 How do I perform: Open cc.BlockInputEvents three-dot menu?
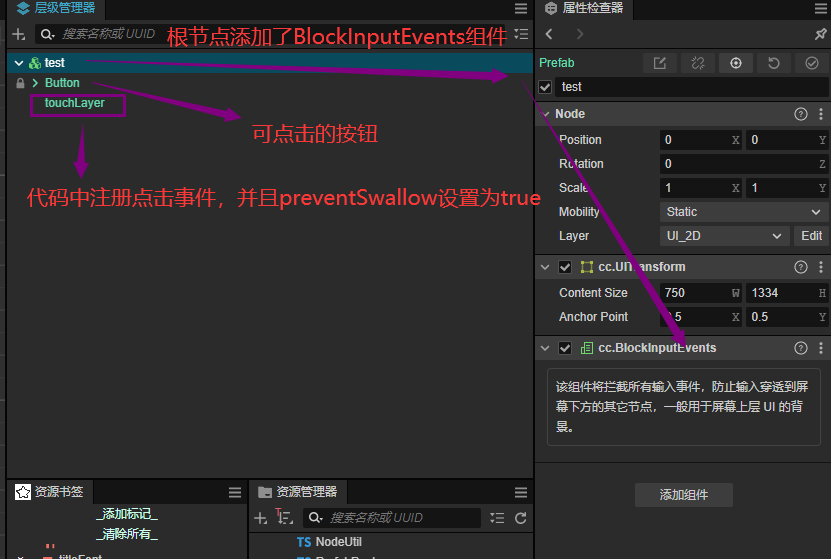(x=821, y=348)
